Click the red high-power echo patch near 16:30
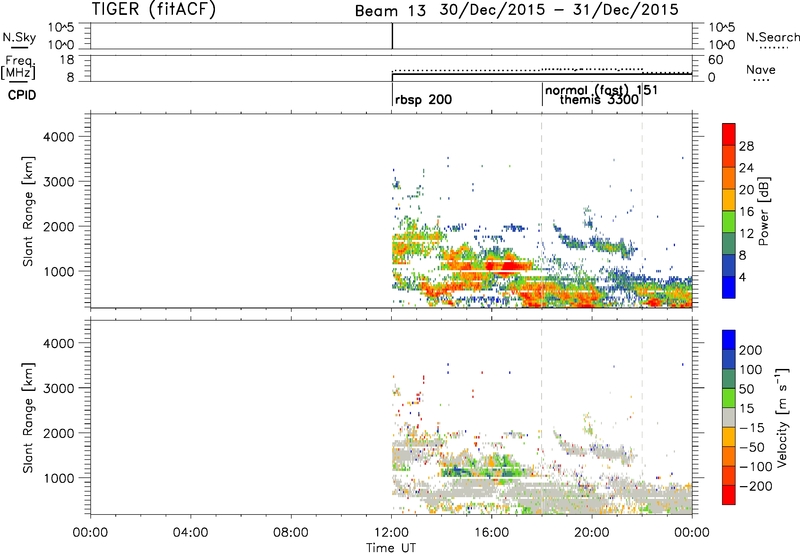 click(x=507, y=266)
